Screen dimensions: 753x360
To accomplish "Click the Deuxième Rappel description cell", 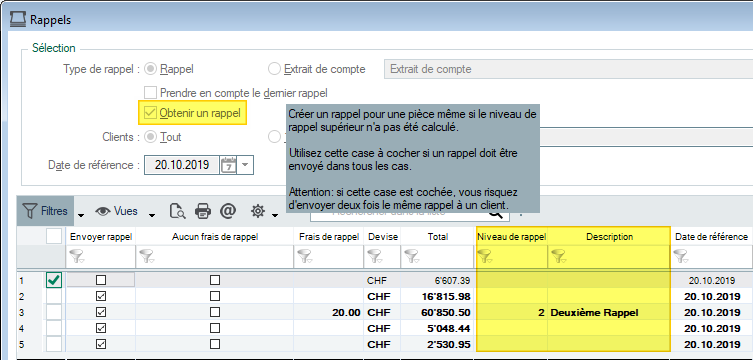I will (609, 312).
